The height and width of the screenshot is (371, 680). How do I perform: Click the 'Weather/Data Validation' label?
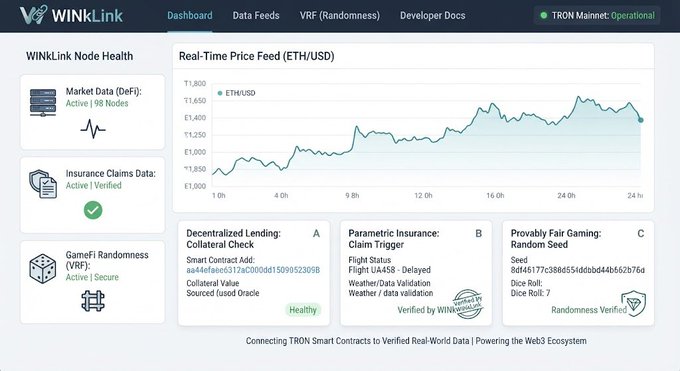pyautogui.click(x=389, y=283)
